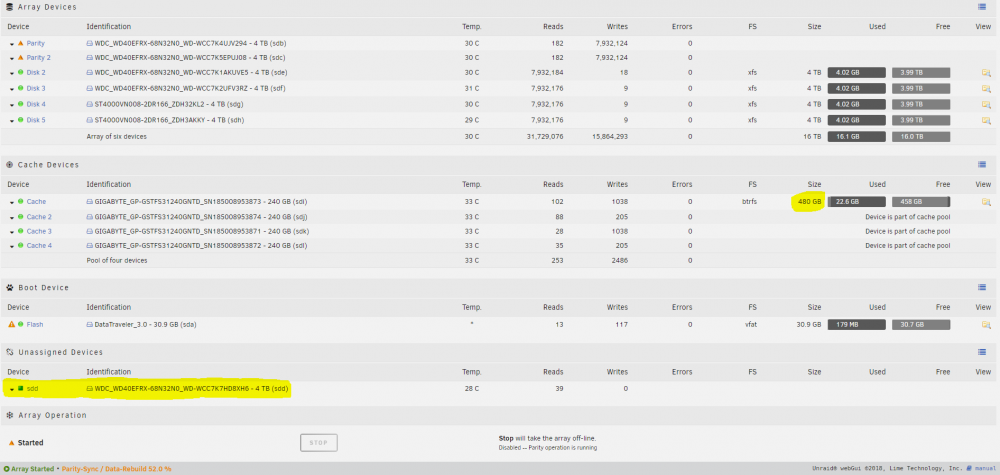Screen dimensions: 1000x475
Task: Click the orange warning triangle beside Parity 2
Action: (20, 57)
